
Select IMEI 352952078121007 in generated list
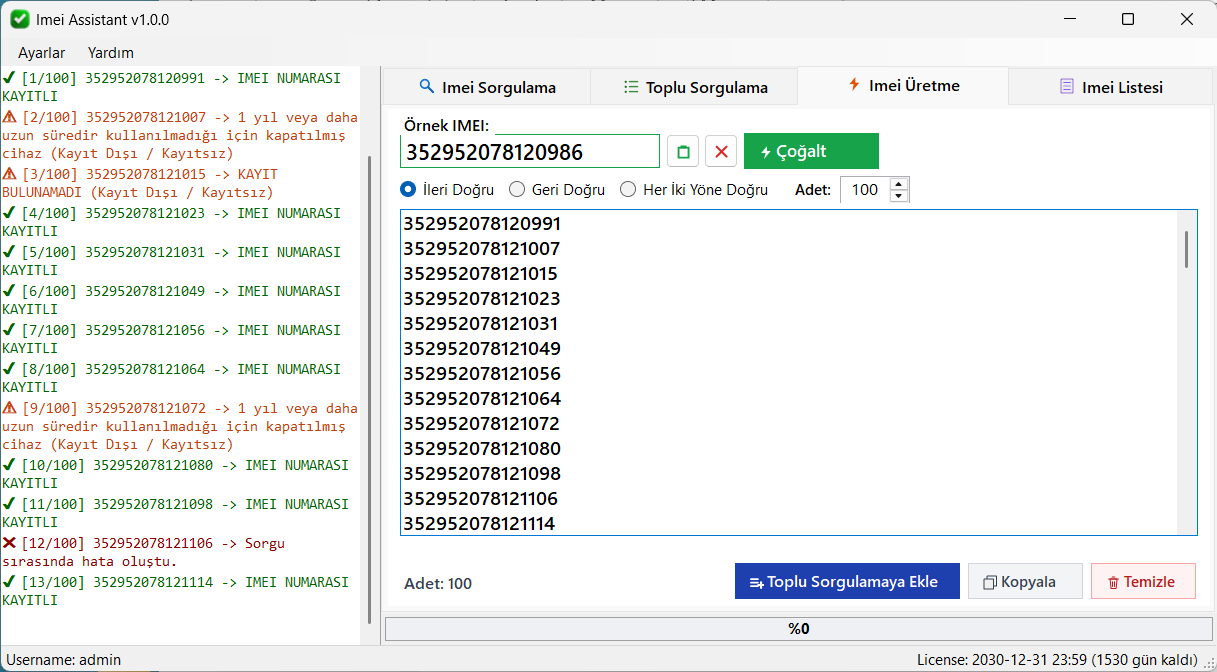pos(482,249)
